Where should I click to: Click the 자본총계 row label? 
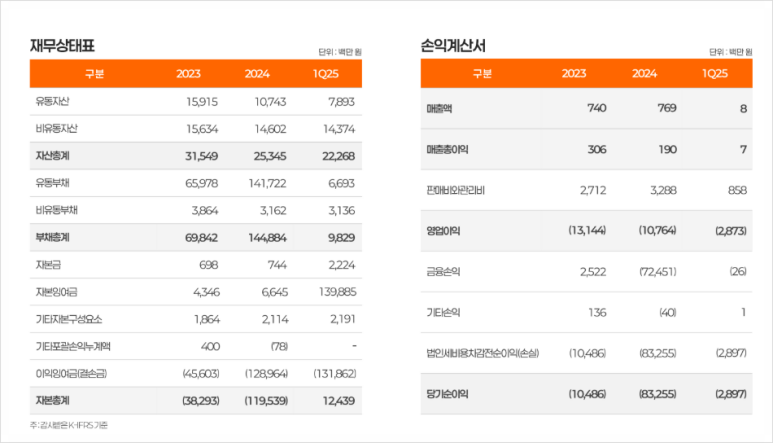pyautogui.click(x=52, y=400)
